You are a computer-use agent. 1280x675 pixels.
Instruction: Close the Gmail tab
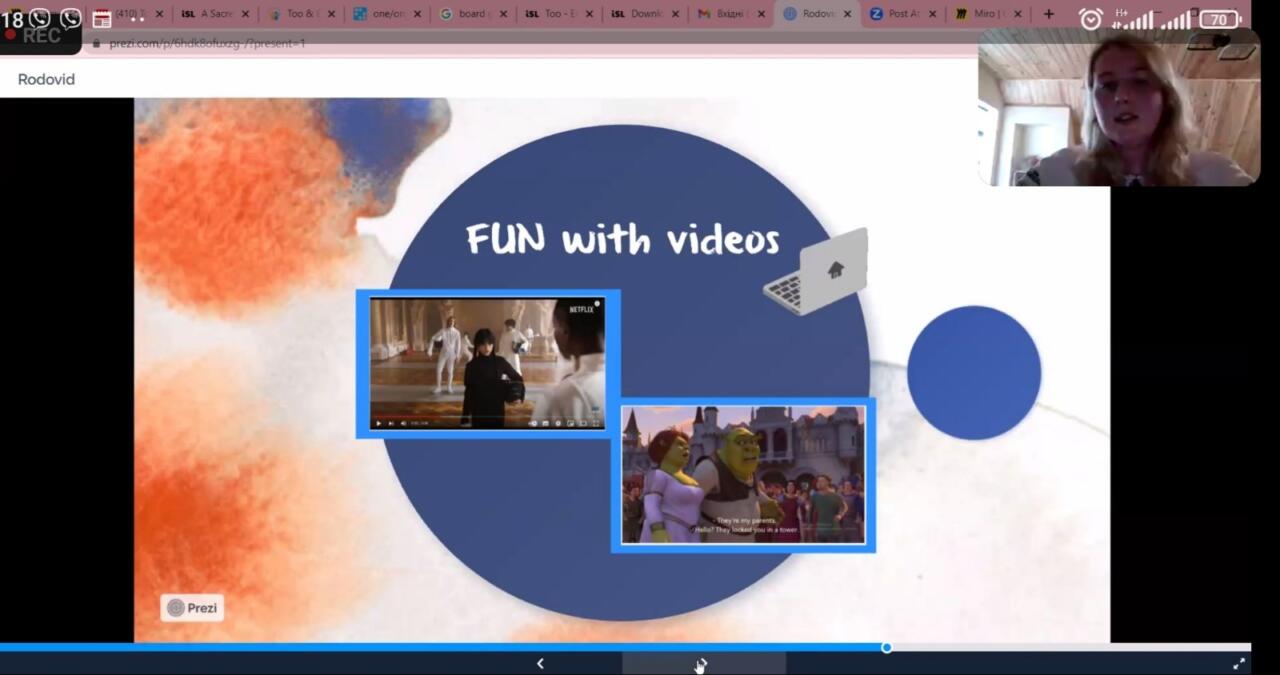[x=761, y=14]
